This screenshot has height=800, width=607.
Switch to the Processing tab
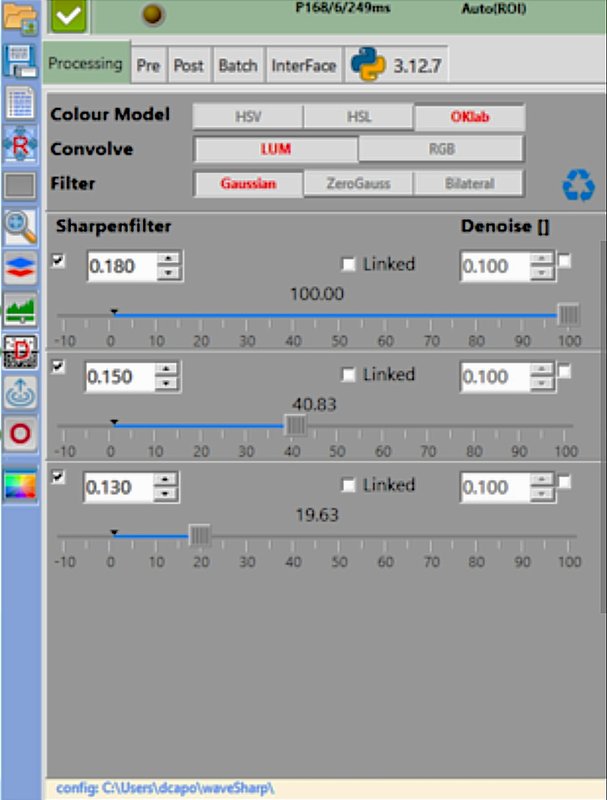86,63
